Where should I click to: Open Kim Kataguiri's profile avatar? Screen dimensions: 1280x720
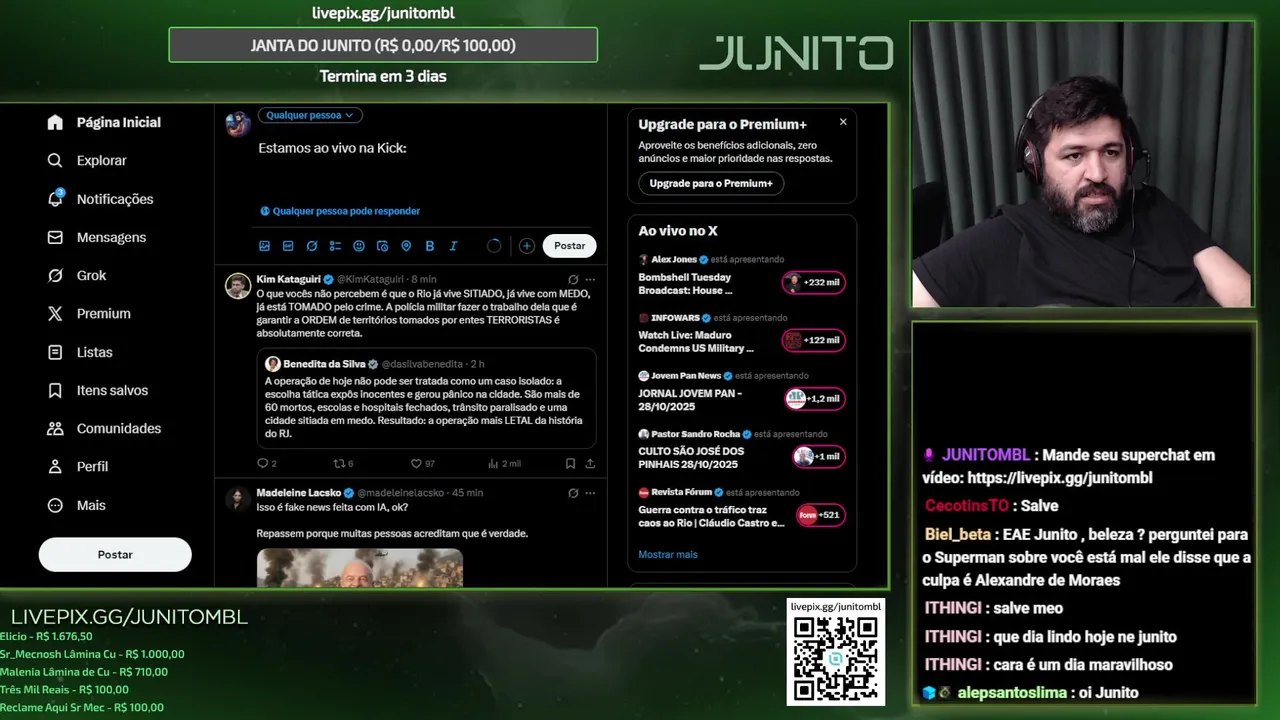(238, 286)
